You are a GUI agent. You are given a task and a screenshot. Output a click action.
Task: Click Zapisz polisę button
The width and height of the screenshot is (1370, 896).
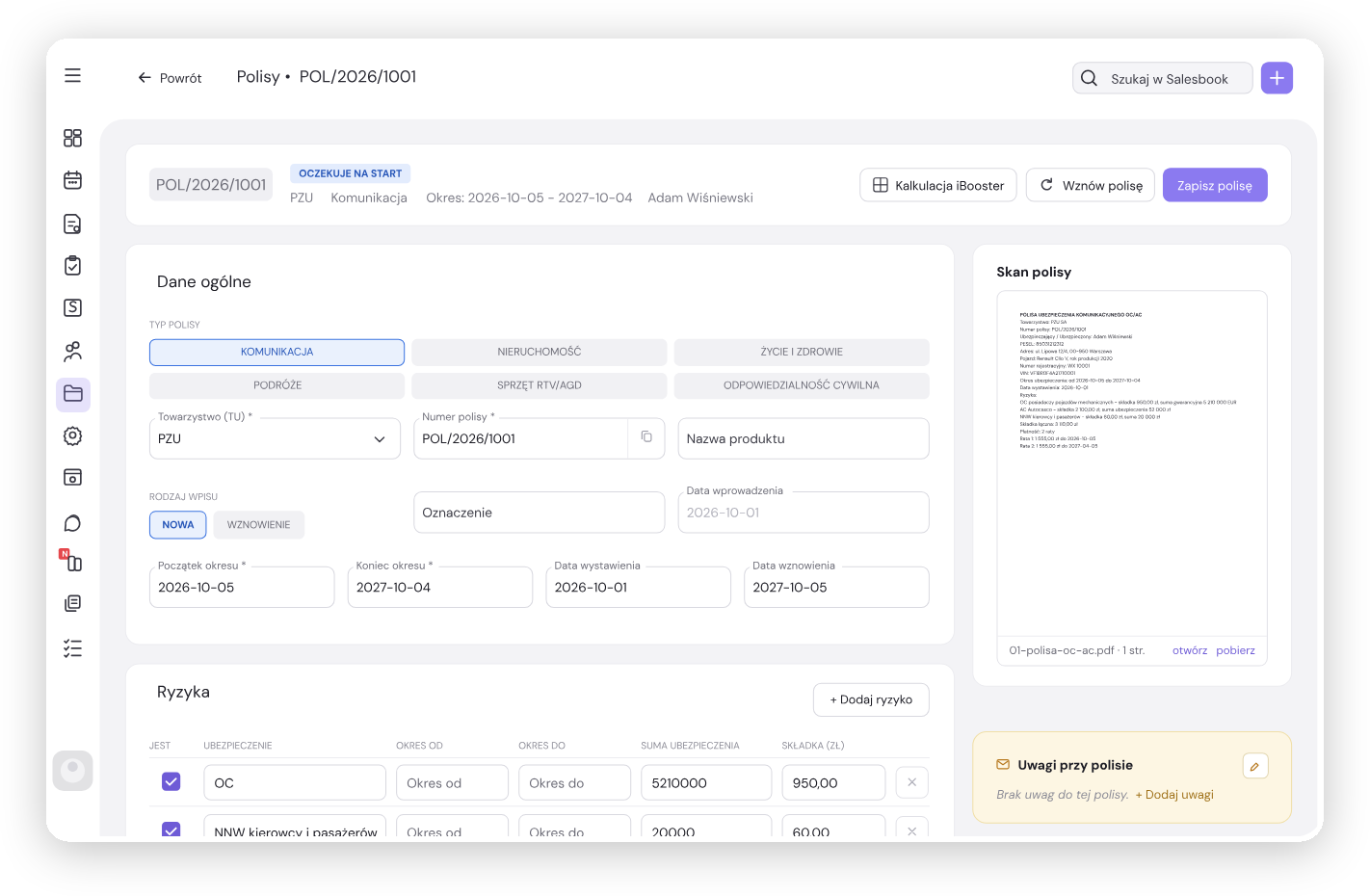[x=1215, y=185]
